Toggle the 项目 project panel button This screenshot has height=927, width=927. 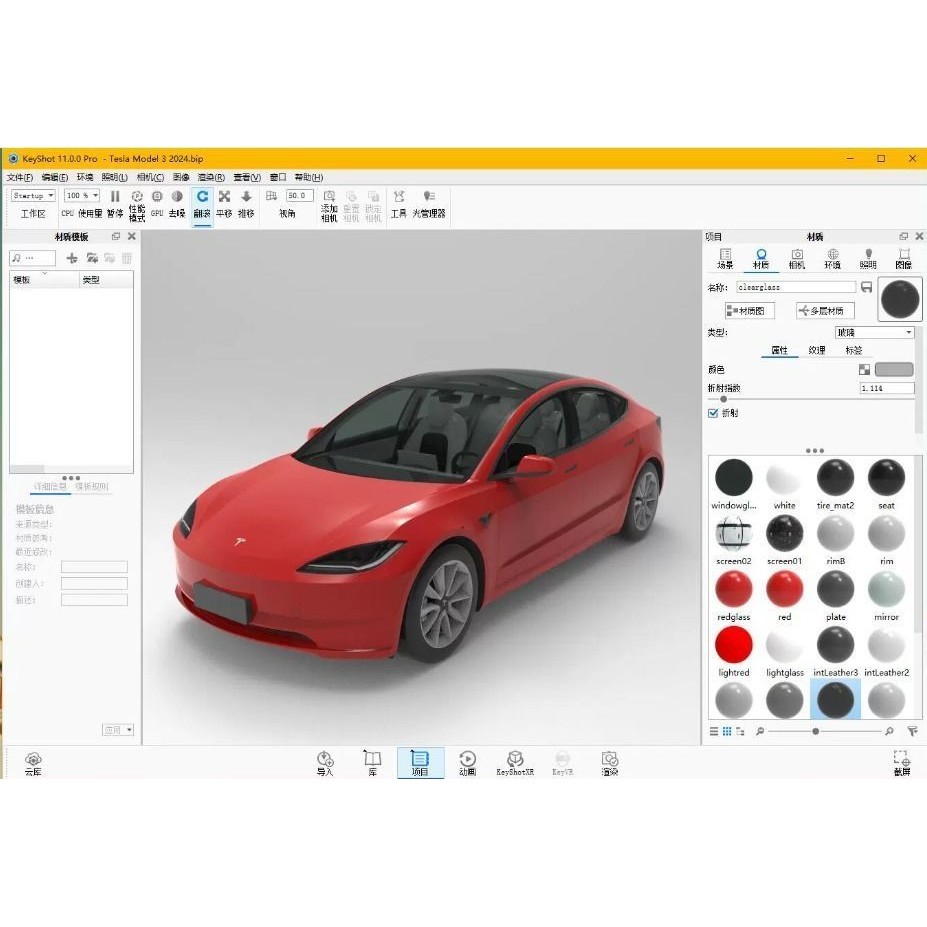click(420, 763)
